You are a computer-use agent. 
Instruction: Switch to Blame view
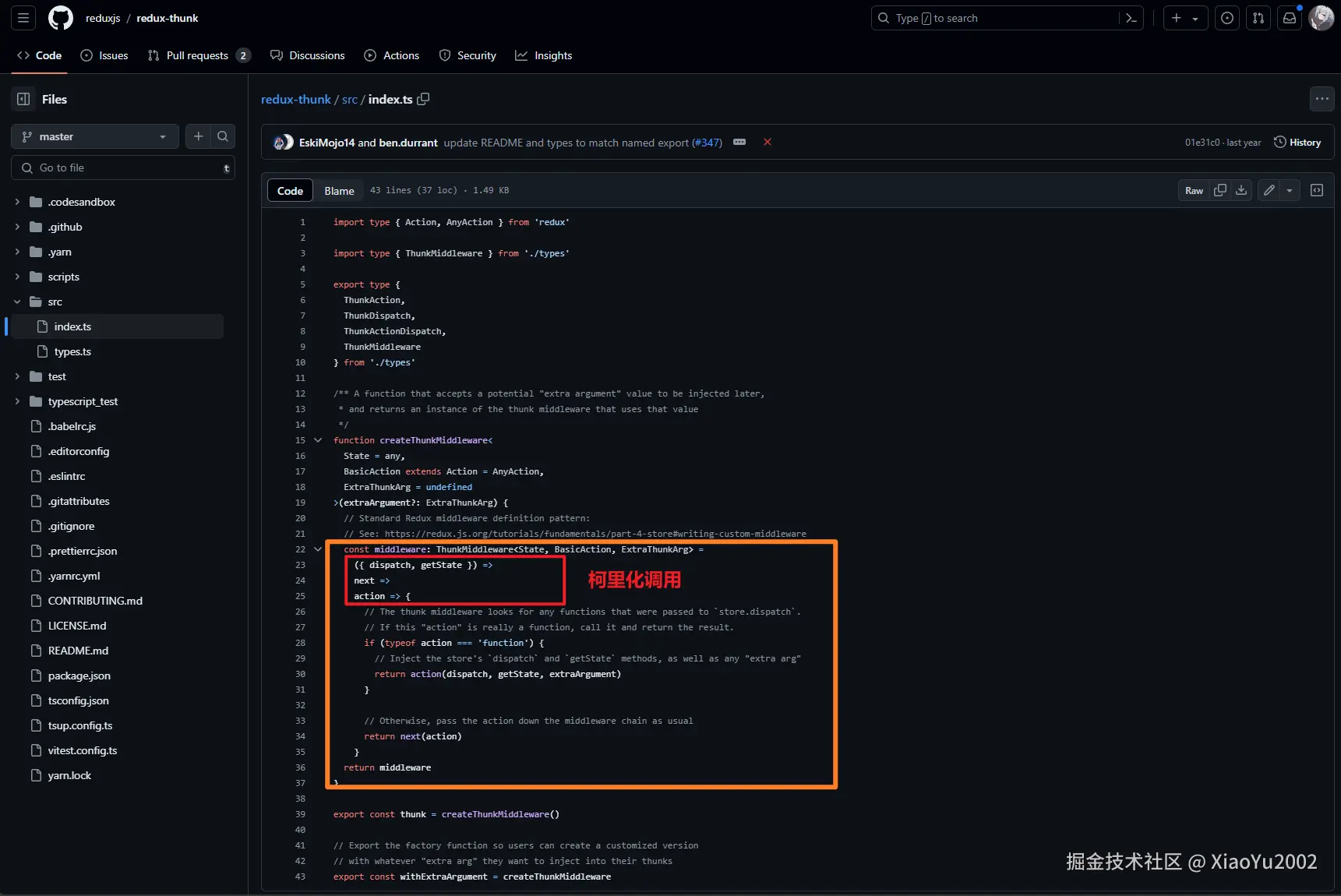coord(339,191)
